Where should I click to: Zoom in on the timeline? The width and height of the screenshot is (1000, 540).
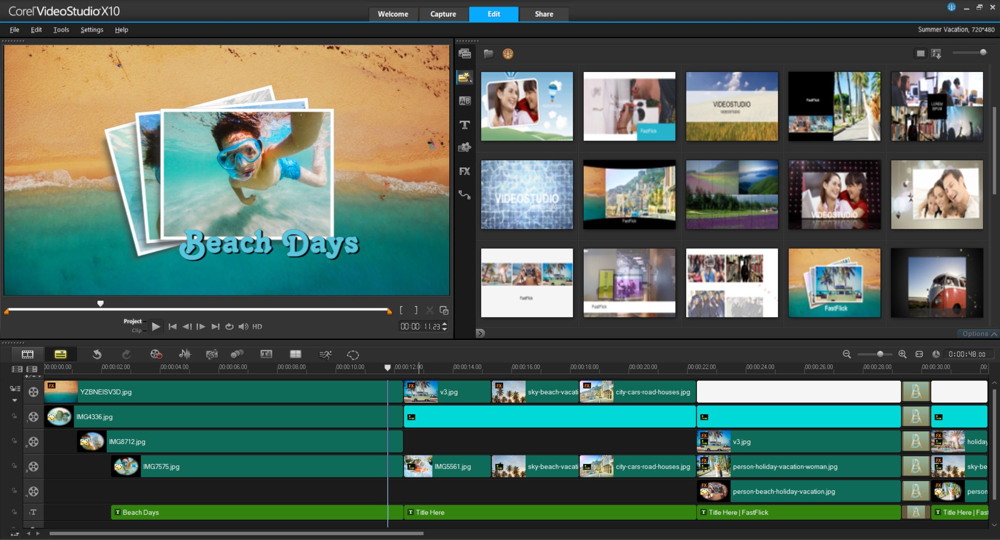coord(902,354)
